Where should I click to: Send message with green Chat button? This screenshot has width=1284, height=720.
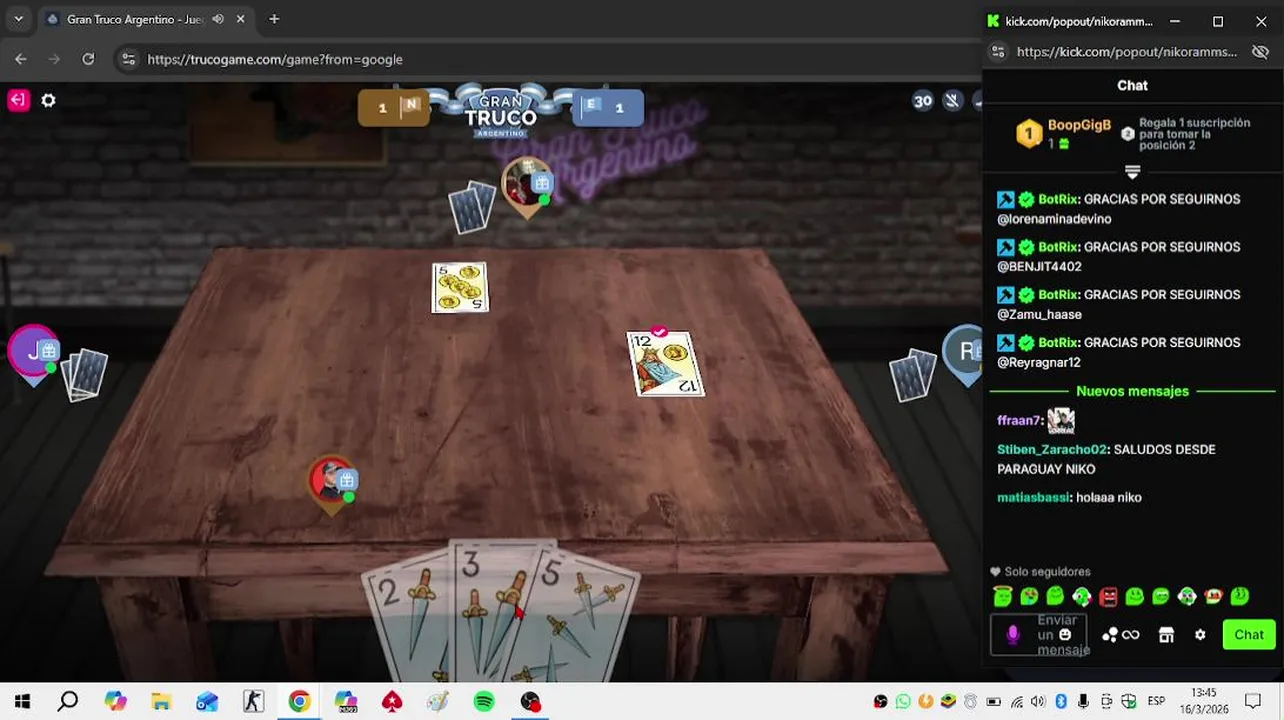1249,635
